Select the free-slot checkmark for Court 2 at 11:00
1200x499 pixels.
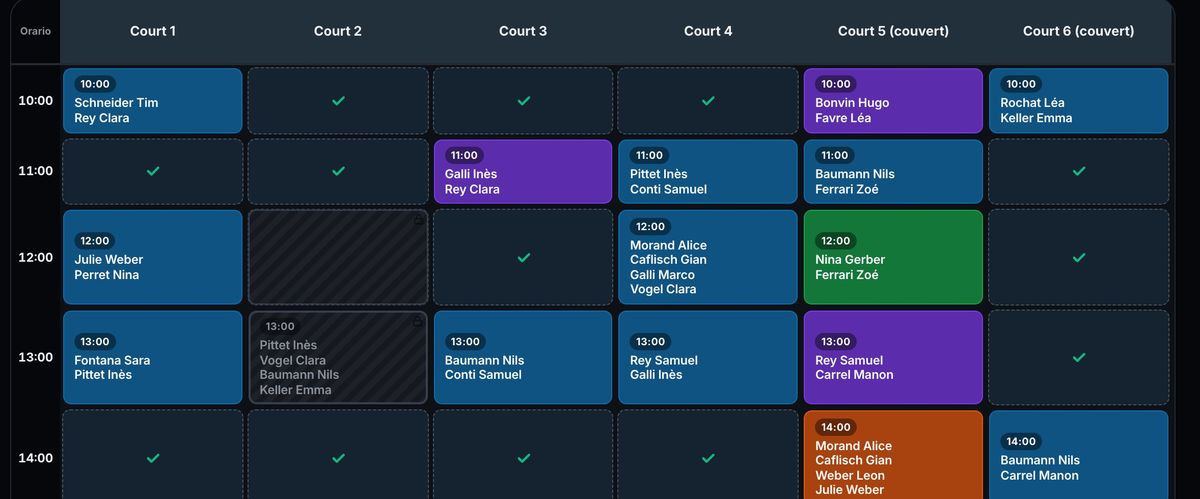[x=338, y=171]
